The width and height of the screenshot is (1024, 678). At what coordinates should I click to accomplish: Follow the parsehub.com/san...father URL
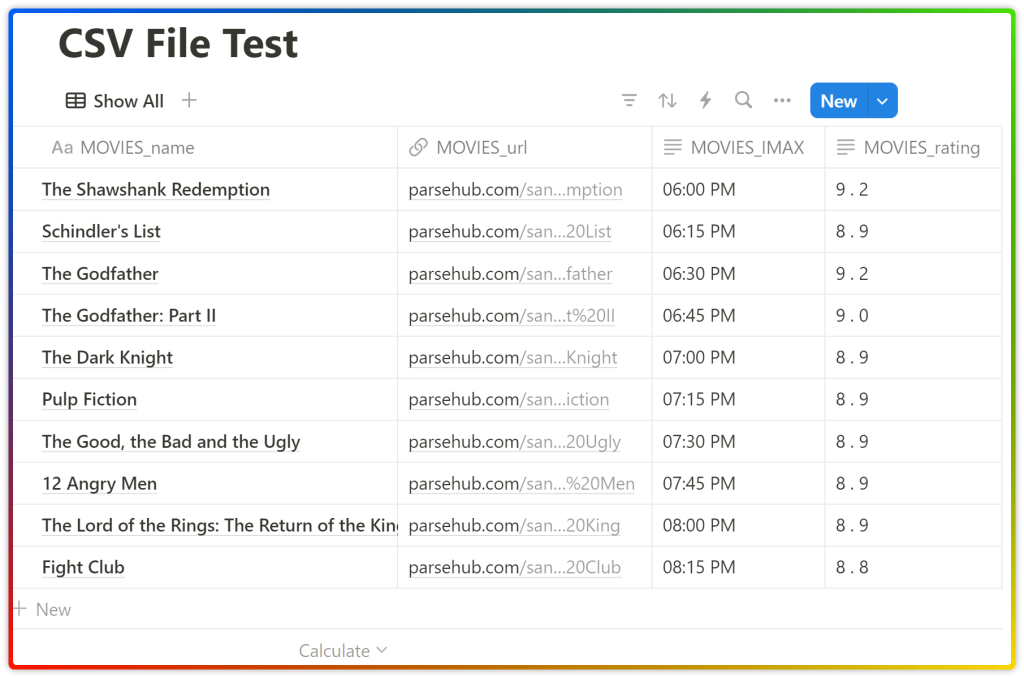pyautogui.click(x=511, y=274)
